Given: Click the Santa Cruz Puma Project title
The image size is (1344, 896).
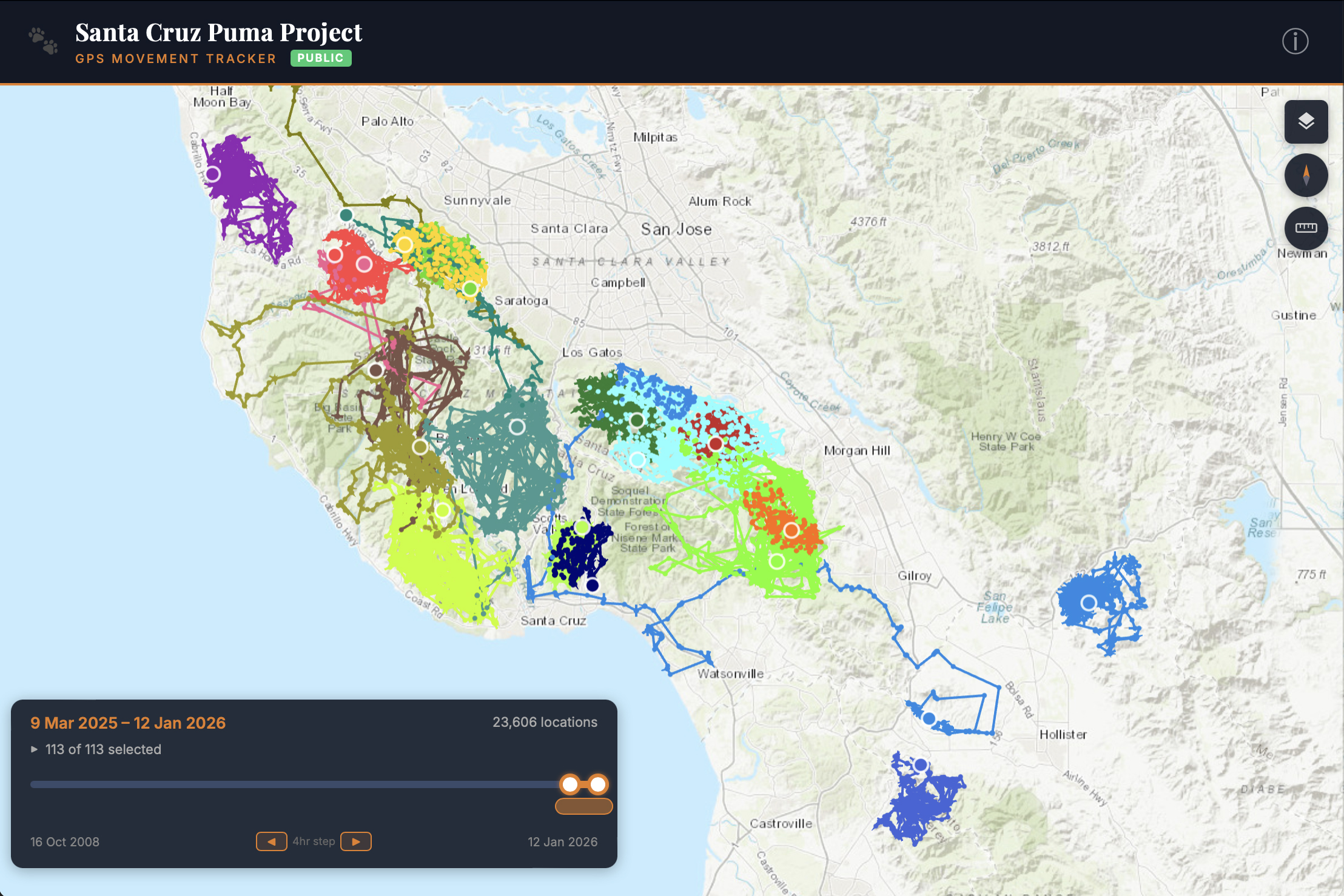Looking at the screenshot, I should click(218, 33).
